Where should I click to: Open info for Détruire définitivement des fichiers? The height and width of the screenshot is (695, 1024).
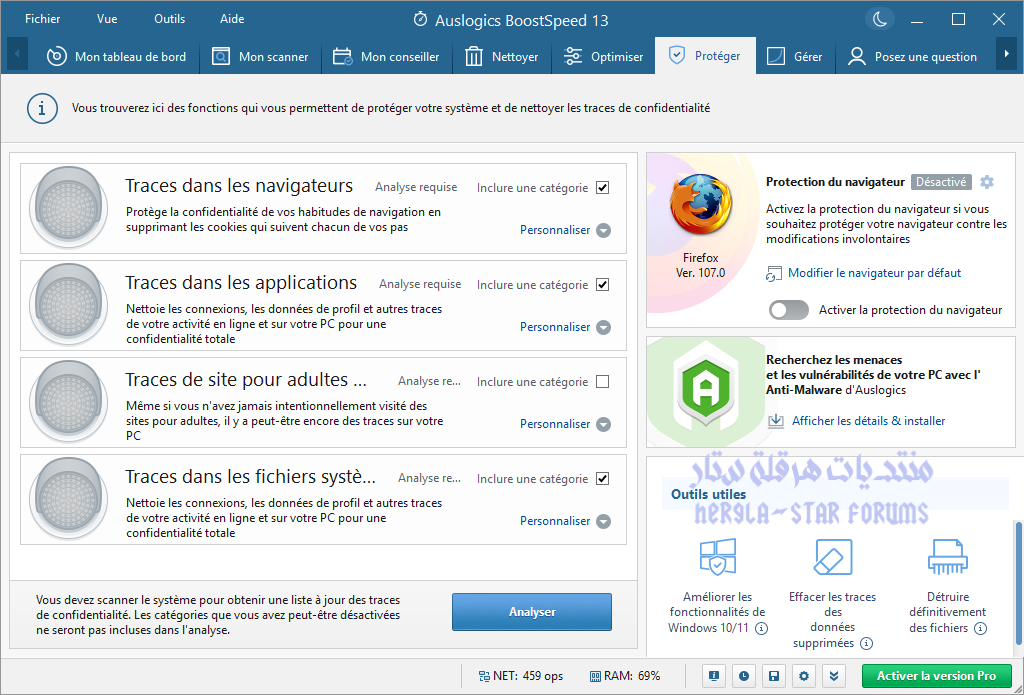980,628
